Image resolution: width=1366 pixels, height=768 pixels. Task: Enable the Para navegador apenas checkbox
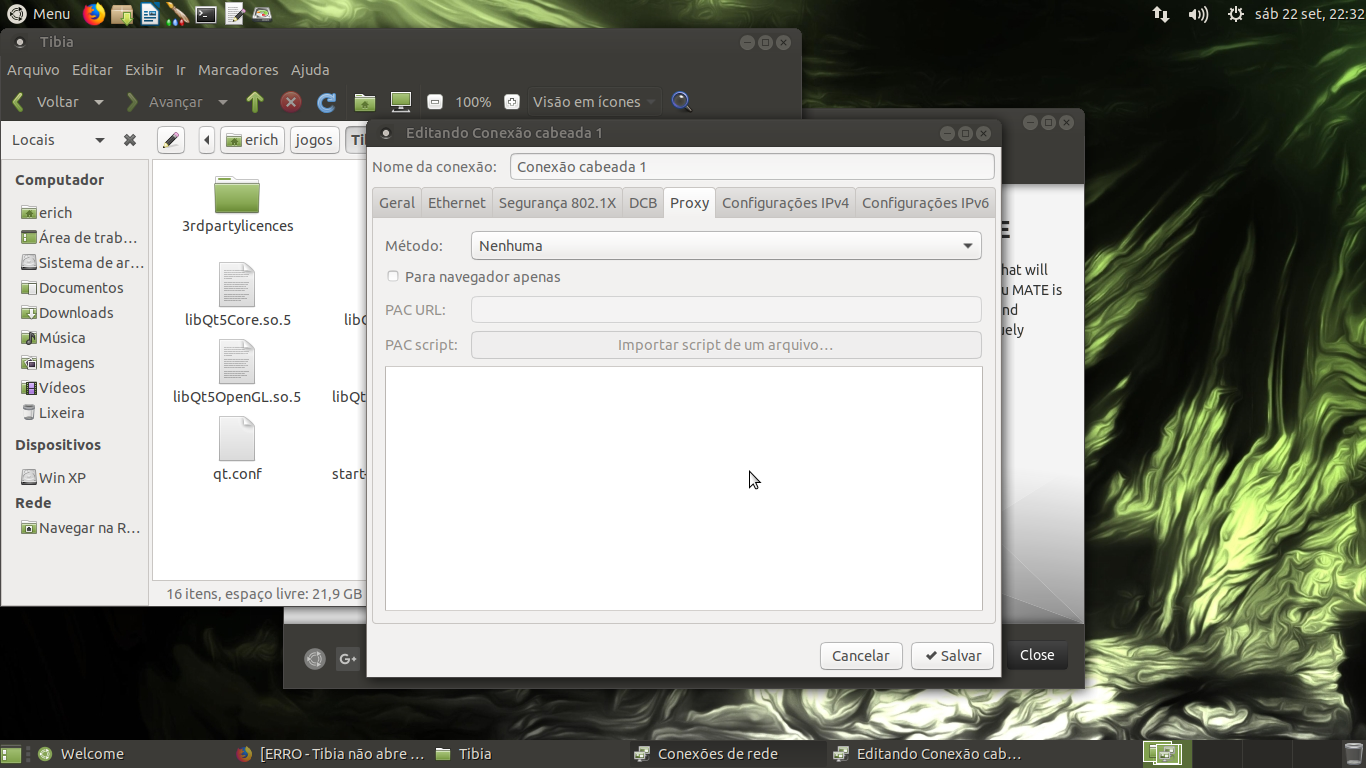(393, 277)
